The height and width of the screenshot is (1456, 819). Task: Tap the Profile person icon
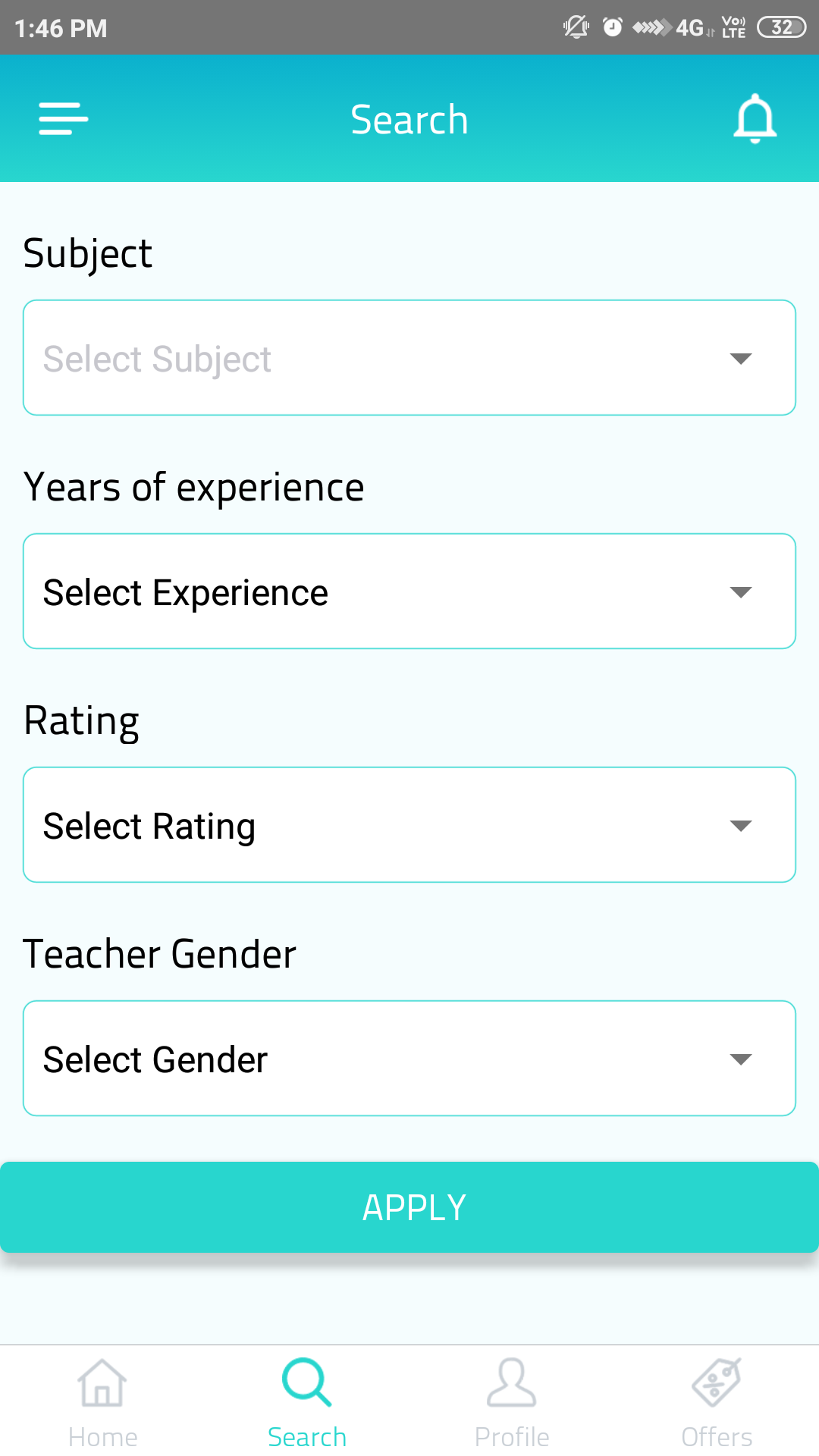pos(511,1382)
